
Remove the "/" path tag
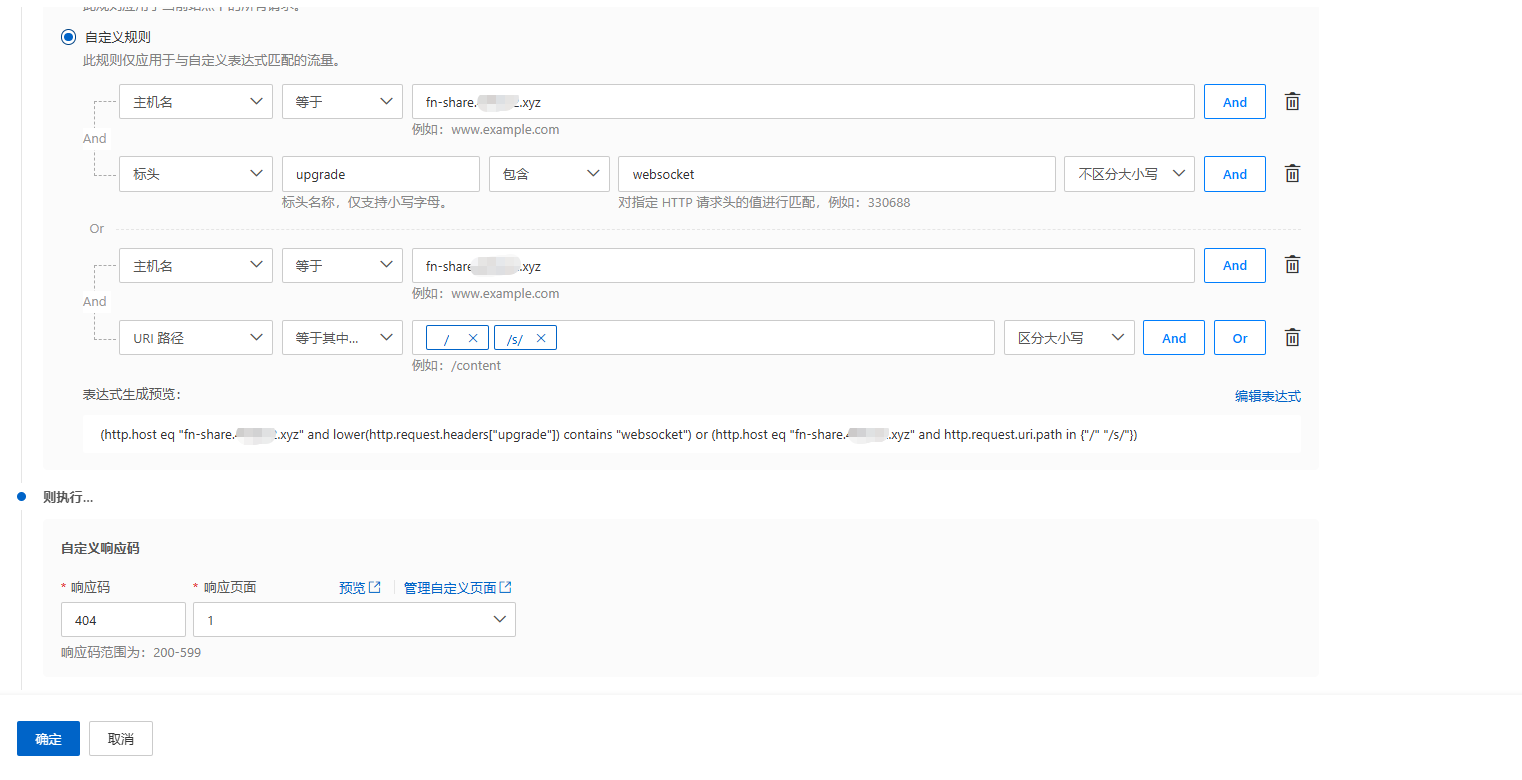(473, 338)
